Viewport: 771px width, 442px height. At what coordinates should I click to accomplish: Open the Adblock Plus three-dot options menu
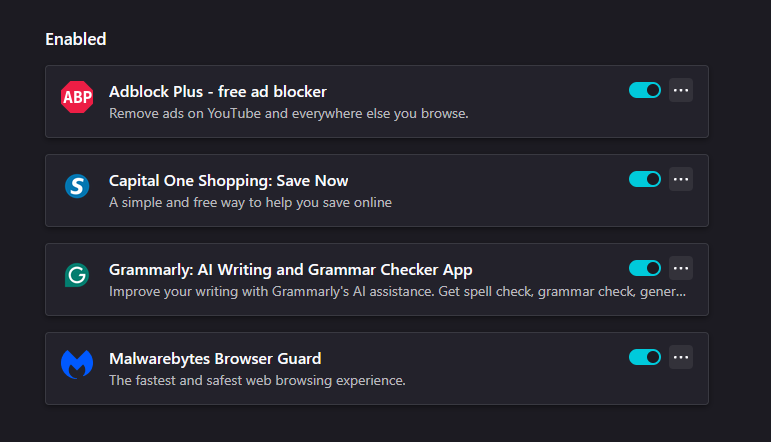tap(681, 91)
